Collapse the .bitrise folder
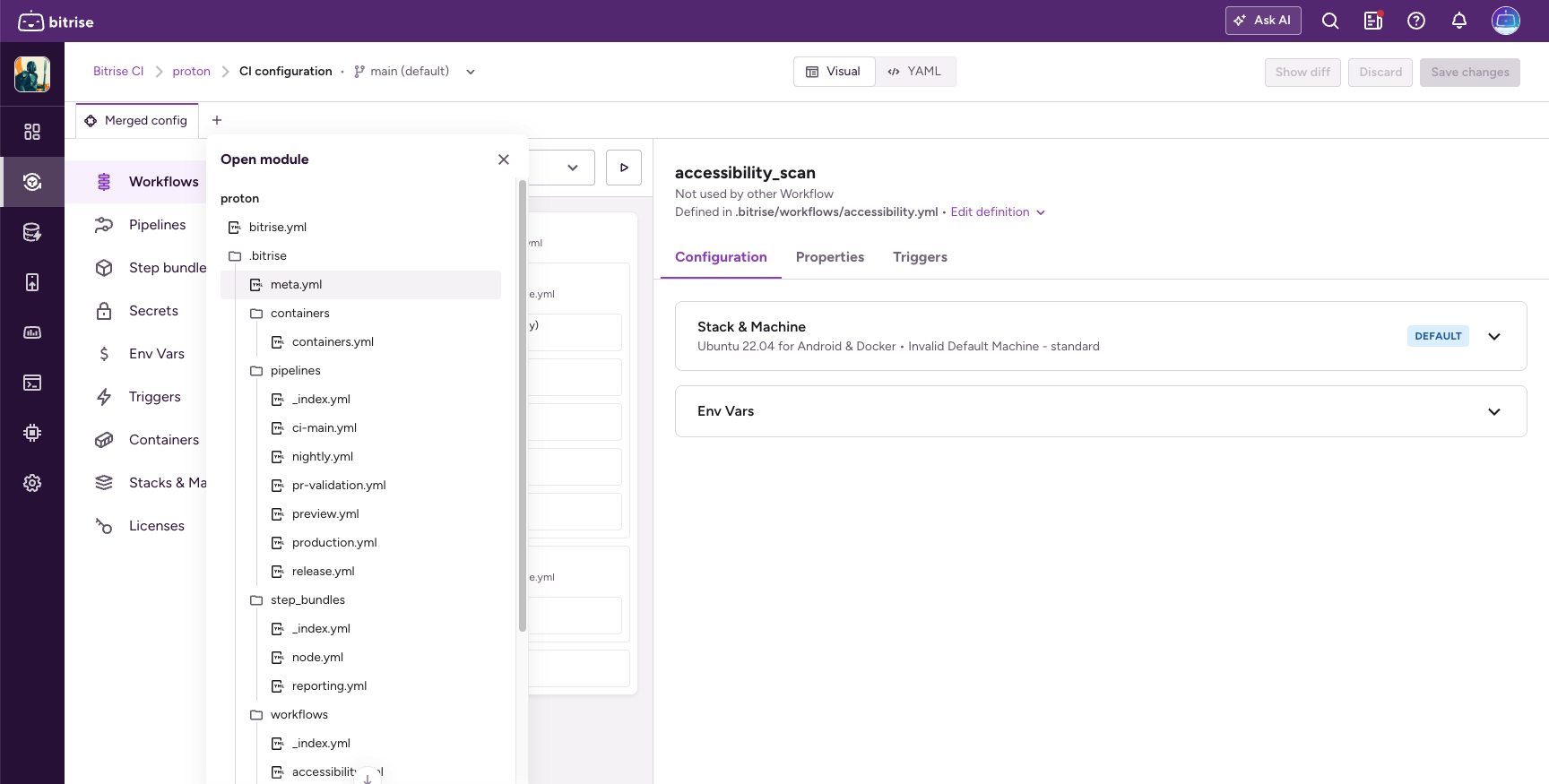 pos(360,256)
